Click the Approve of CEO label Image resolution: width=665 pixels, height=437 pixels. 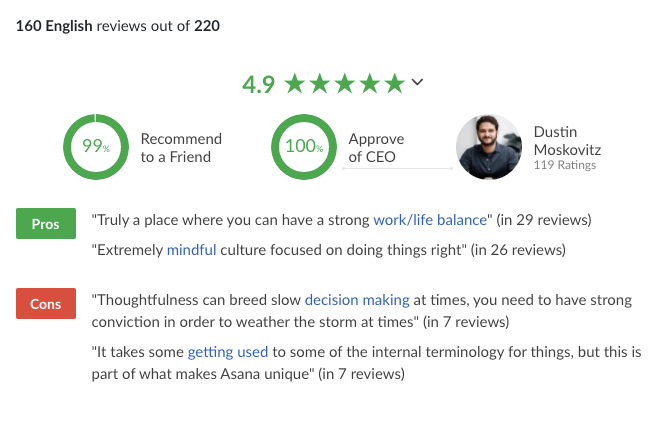pyautogui.click(x=376, y=148)
